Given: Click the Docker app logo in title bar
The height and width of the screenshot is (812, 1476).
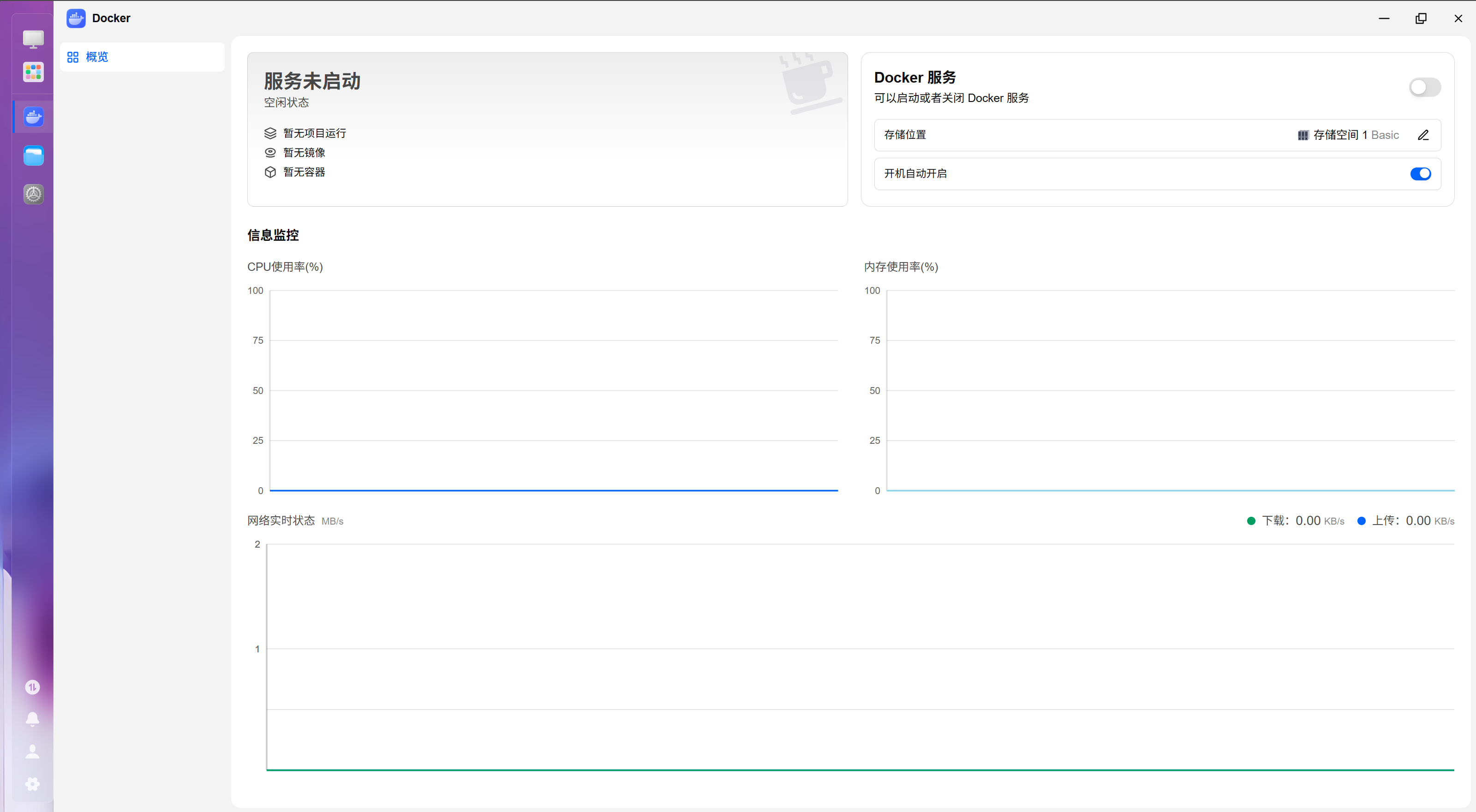Looking at the screenshot, I should [x=76, y=18].
